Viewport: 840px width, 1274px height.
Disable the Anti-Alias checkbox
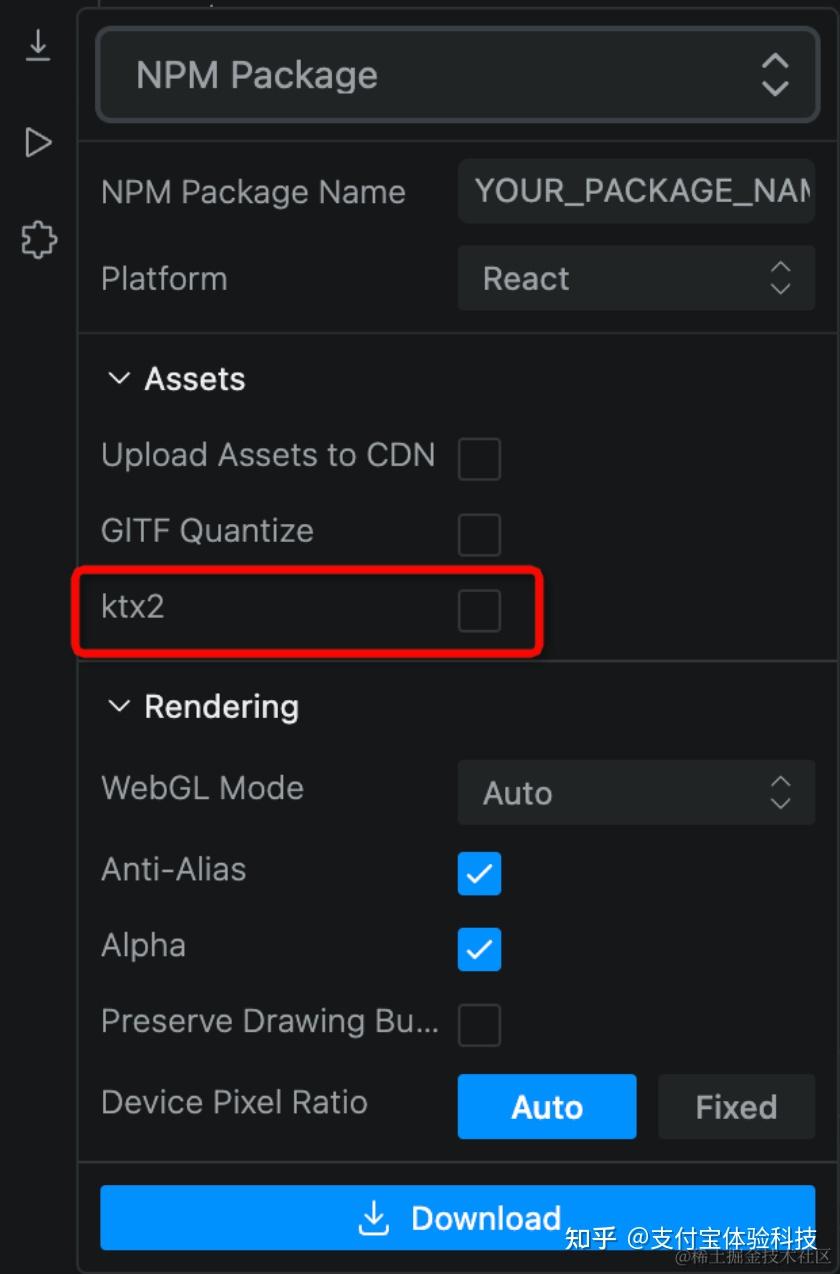click(479, 873)
